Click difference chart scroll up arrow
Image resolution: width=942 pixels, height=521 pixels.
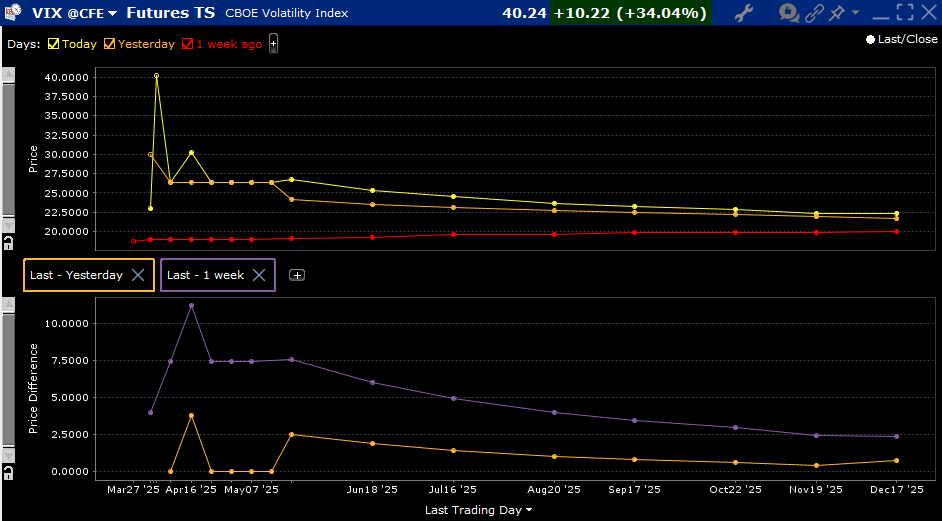click(x=8, y=305)
